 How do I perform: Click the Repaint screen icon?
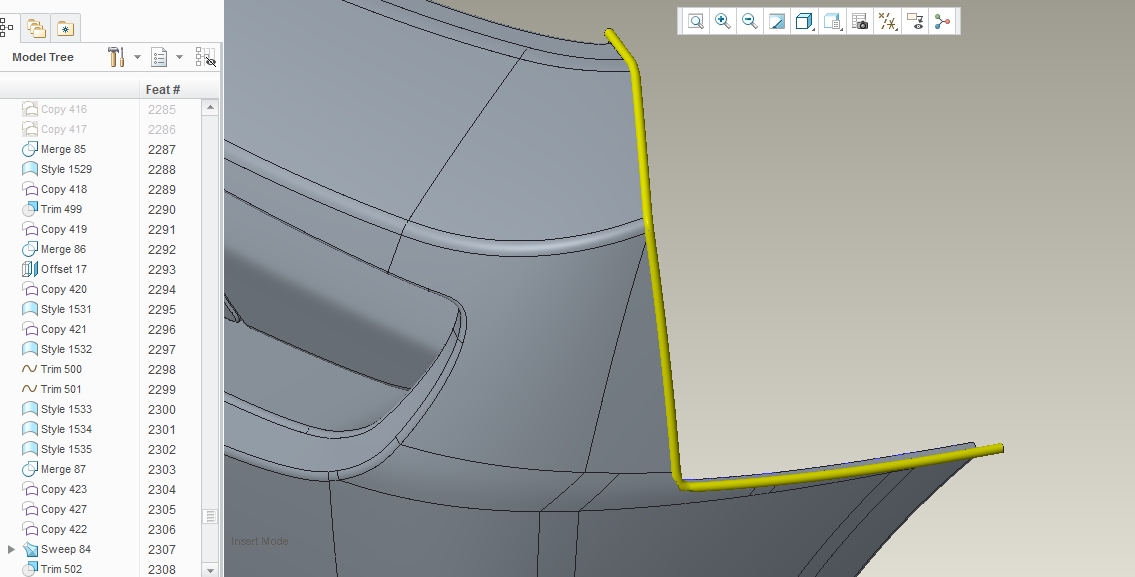point(777,21)
